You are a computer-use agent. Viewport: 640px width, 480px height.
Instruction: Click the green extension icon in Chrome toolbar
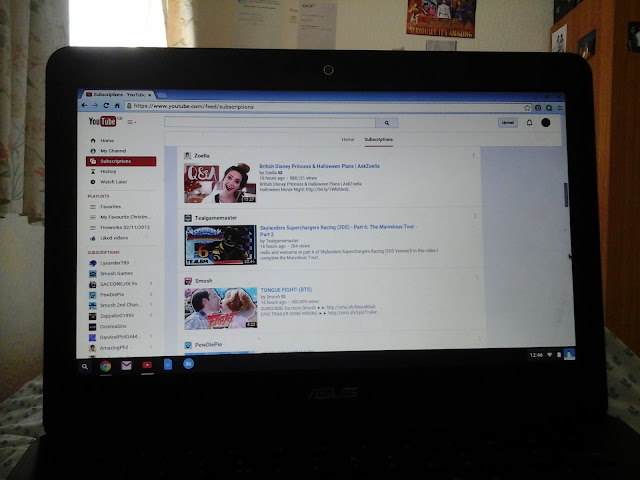coord(549,108)
